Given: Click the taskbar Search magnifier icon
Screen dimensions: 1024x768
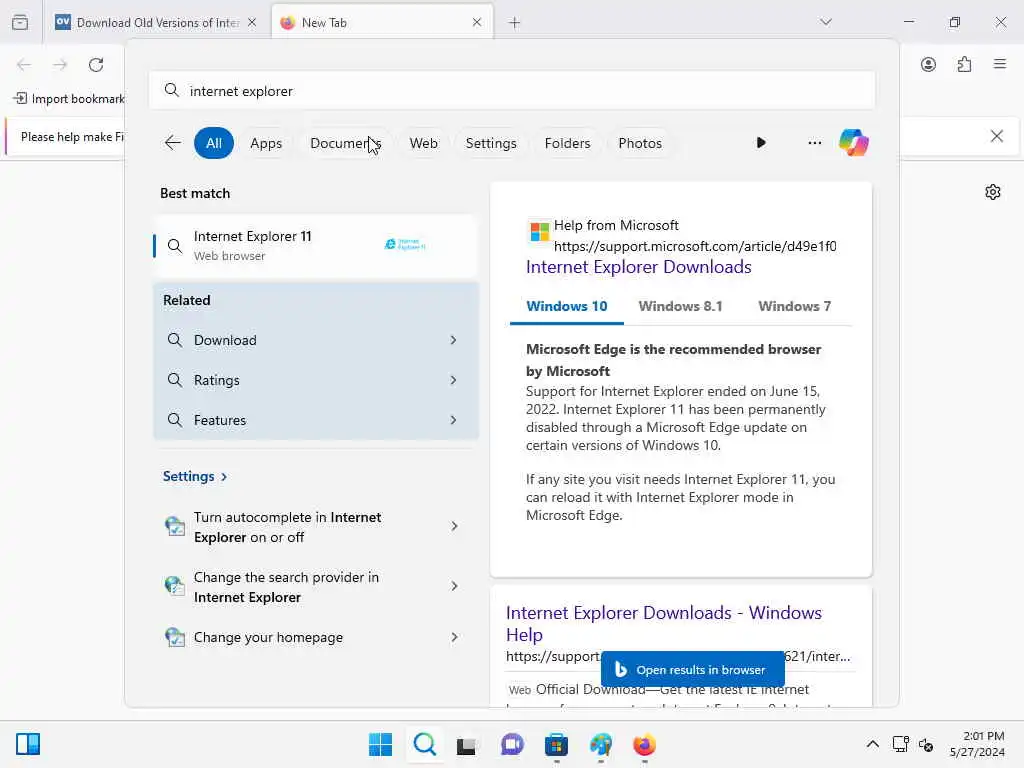Looking at the screenshot, I should tap(424, 744).
